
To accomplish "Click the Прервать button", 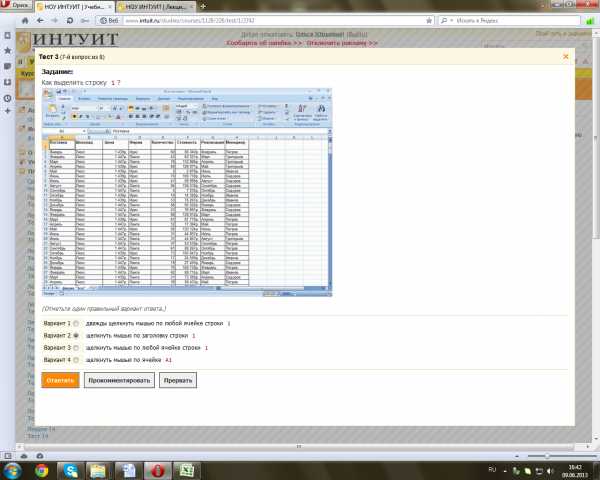I will click(x=178, y=380).
